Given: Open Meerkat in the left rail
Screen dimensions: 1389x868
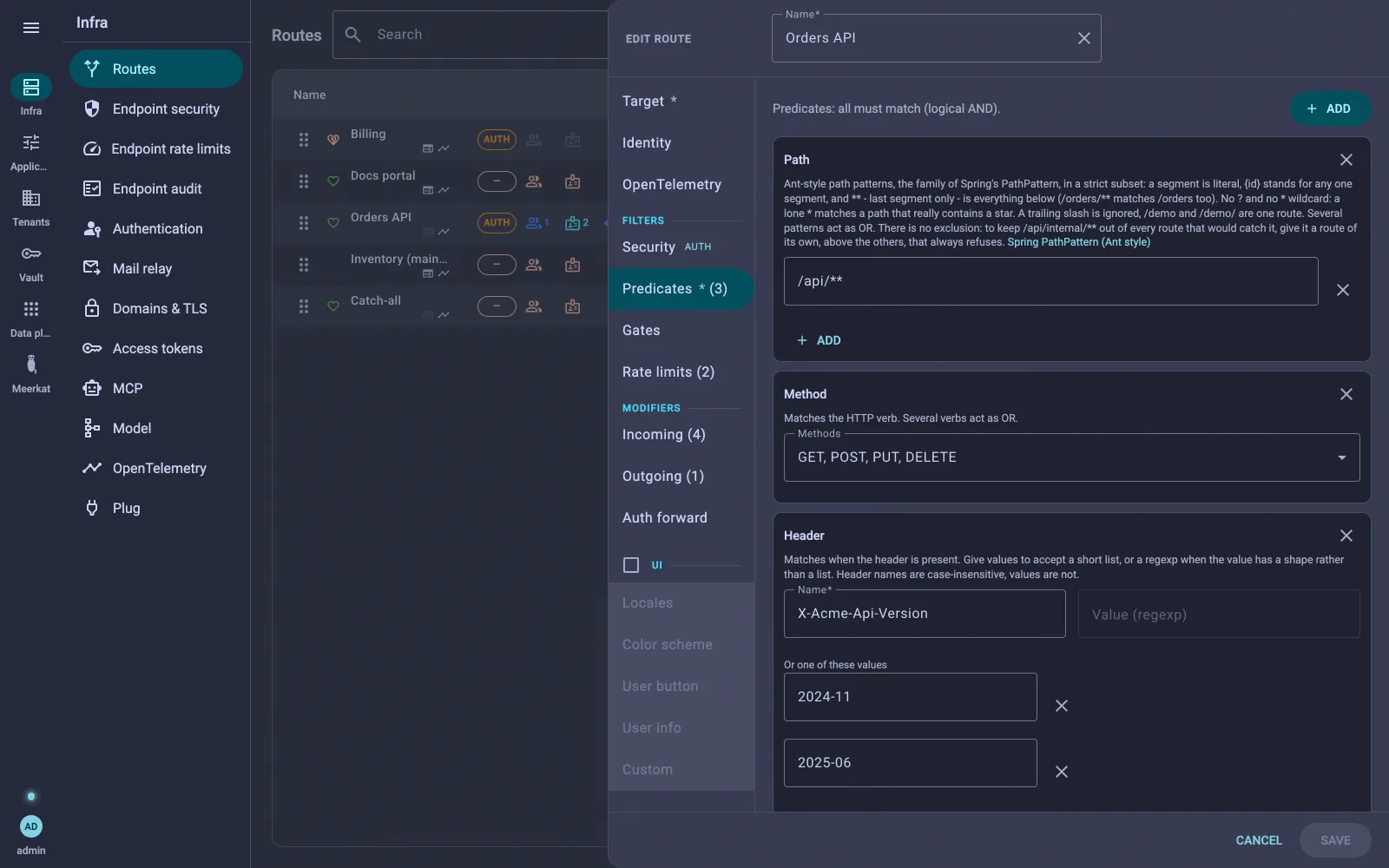Looking at the screenshot, I should 31,374.
